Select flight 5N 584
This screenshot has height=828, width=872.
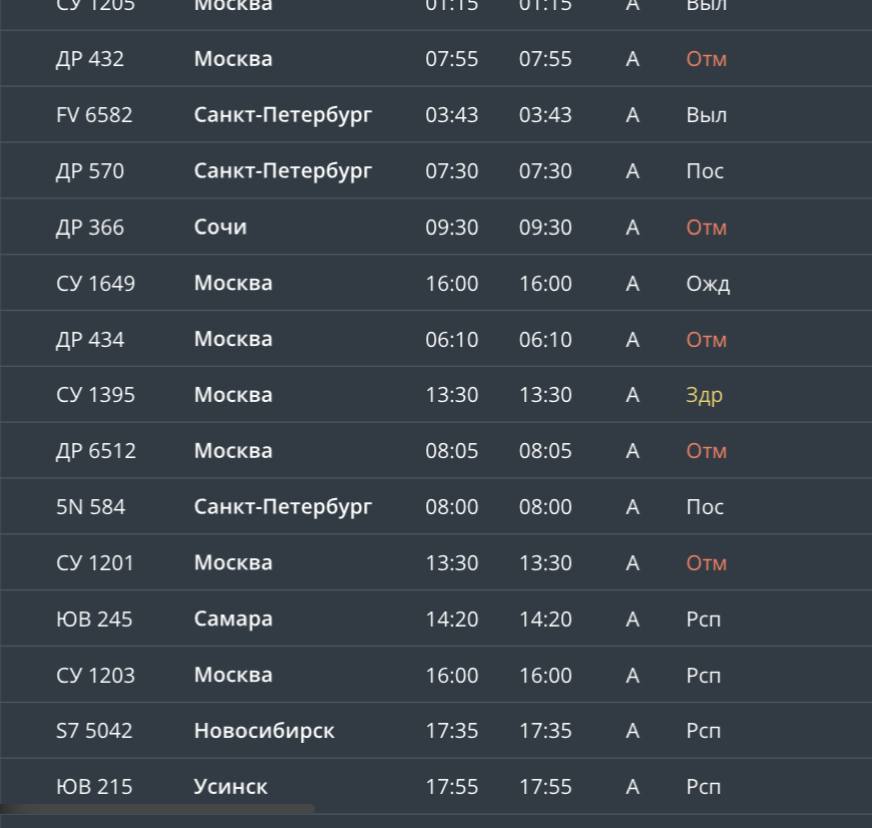coord(91,507)
